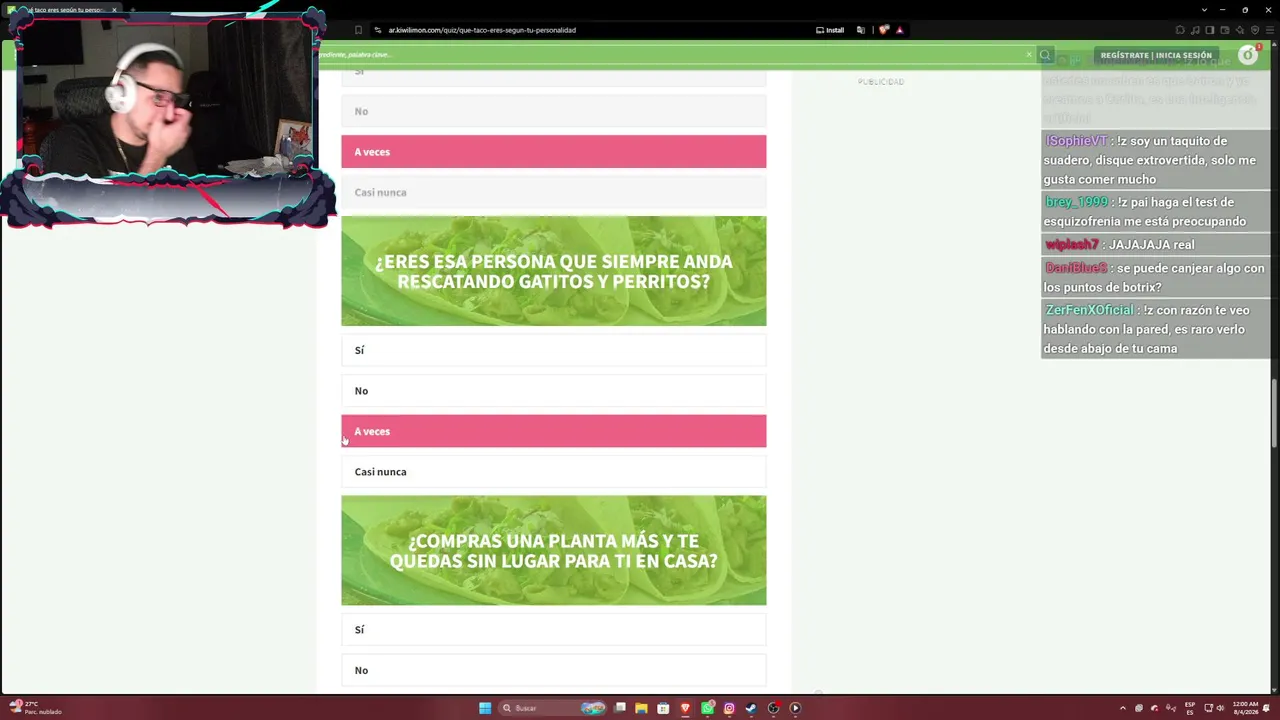The height and width of the screenshot is (720, 1280).
Task: Click the gatitos y perritos question banner
Action: tap(554, 271)
